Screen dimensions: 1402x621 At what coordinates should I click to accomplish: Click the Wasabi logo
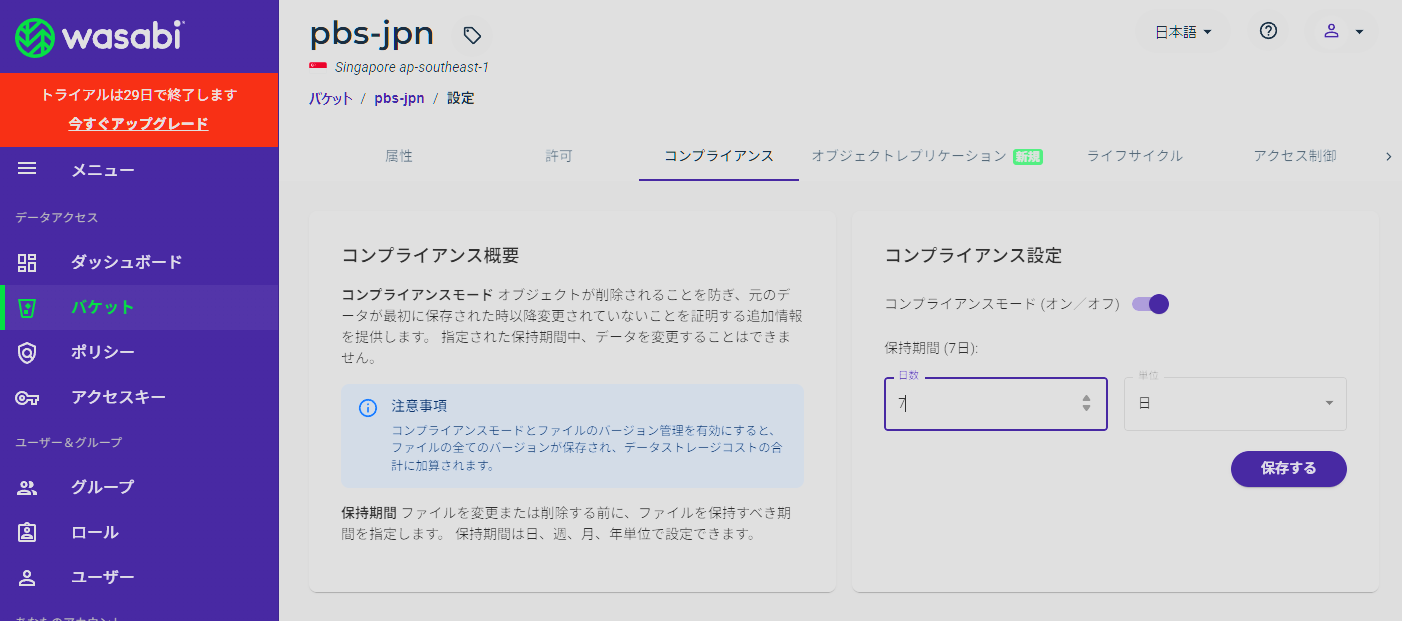[x=98, y=37]
